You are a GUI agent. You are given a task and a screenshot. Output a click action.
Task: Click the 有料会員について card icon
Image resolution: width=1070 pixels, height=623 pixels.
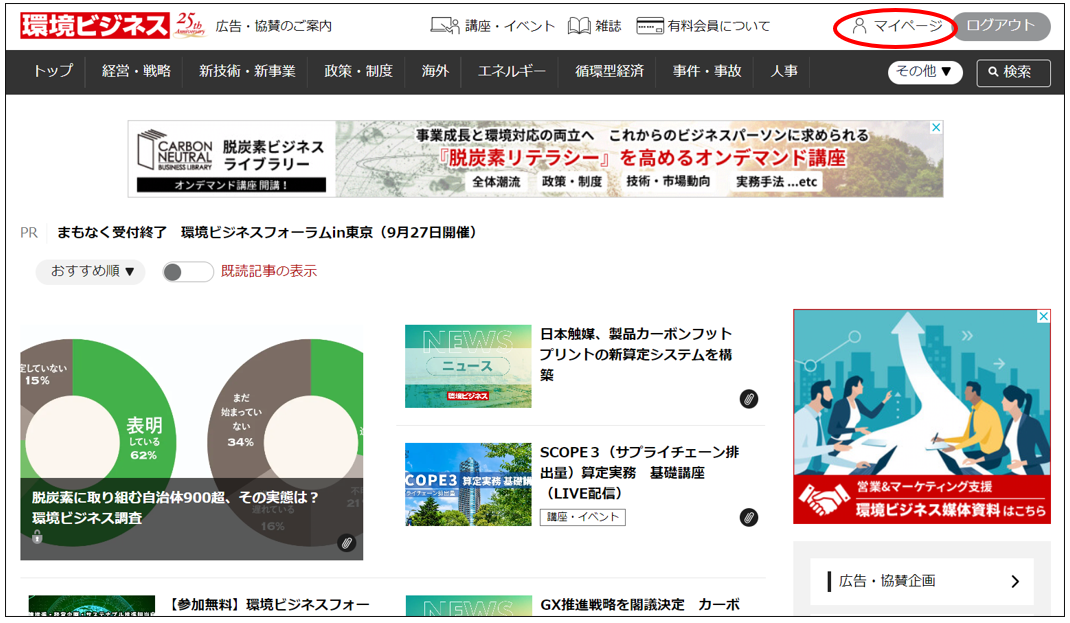point(649,26)
